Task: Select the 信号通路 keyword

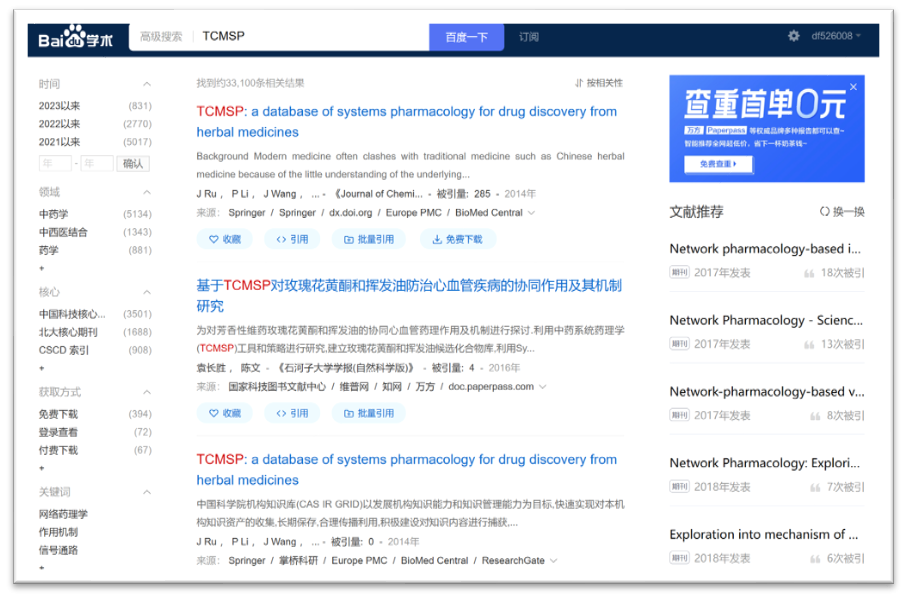Action: (x=58, y=550)
